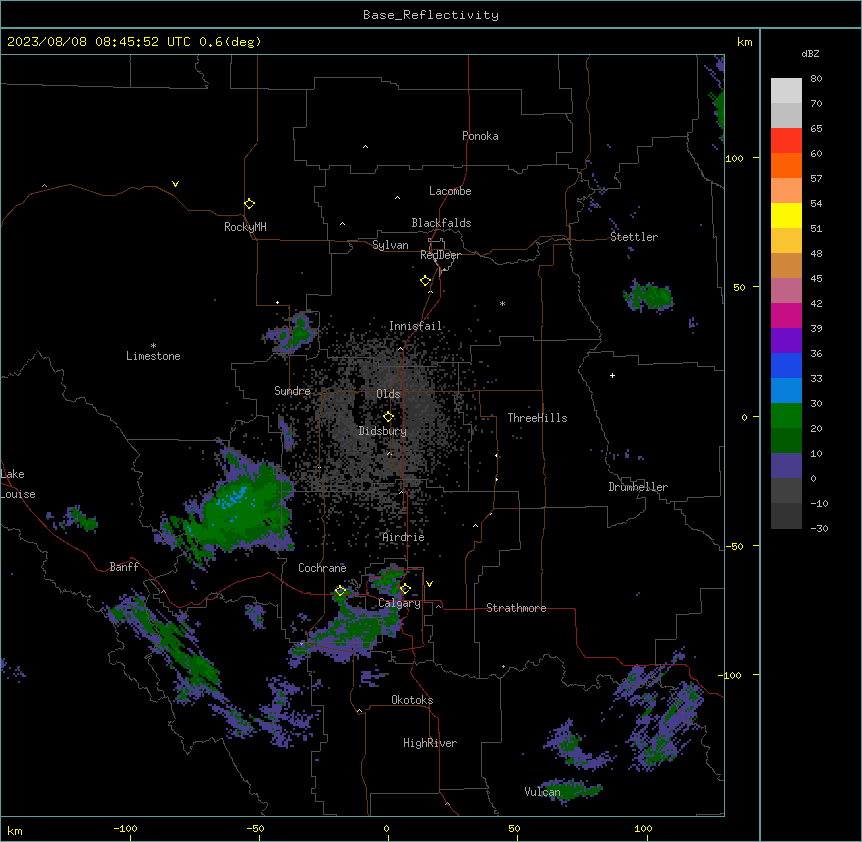Click the white asterisk east of RedDeer
The image size is (862, 842).
click(x=502, y=304)
